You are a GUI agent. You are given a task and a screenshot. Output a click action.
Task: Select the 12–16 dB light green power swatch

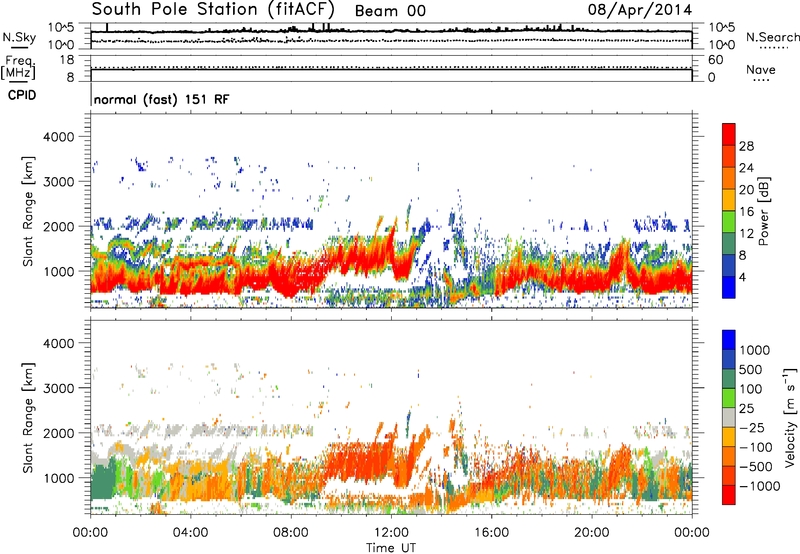729,222
